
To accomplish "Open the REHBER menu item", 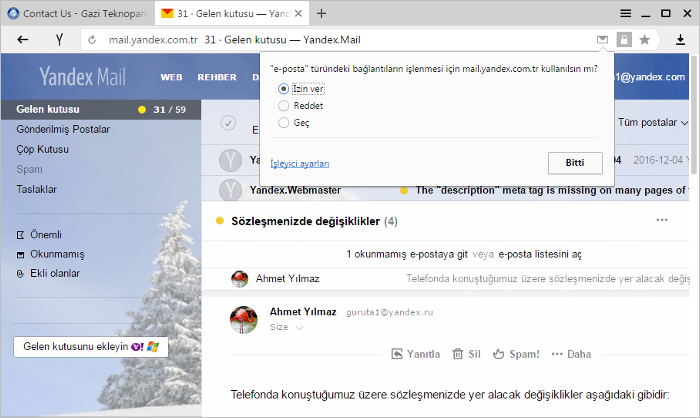I will click(x=217, y=77).
